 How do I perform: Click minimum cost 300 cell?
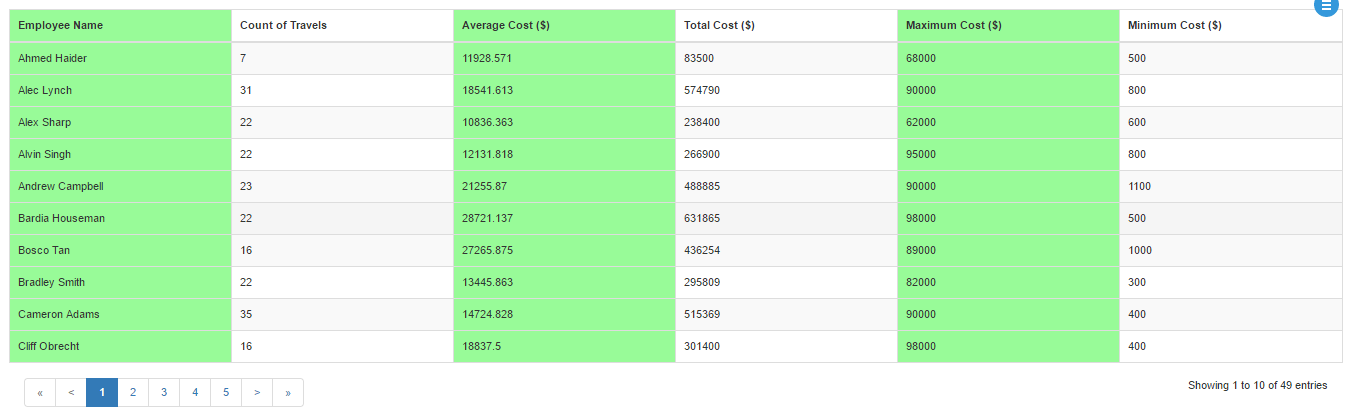tap(1231, 283)
